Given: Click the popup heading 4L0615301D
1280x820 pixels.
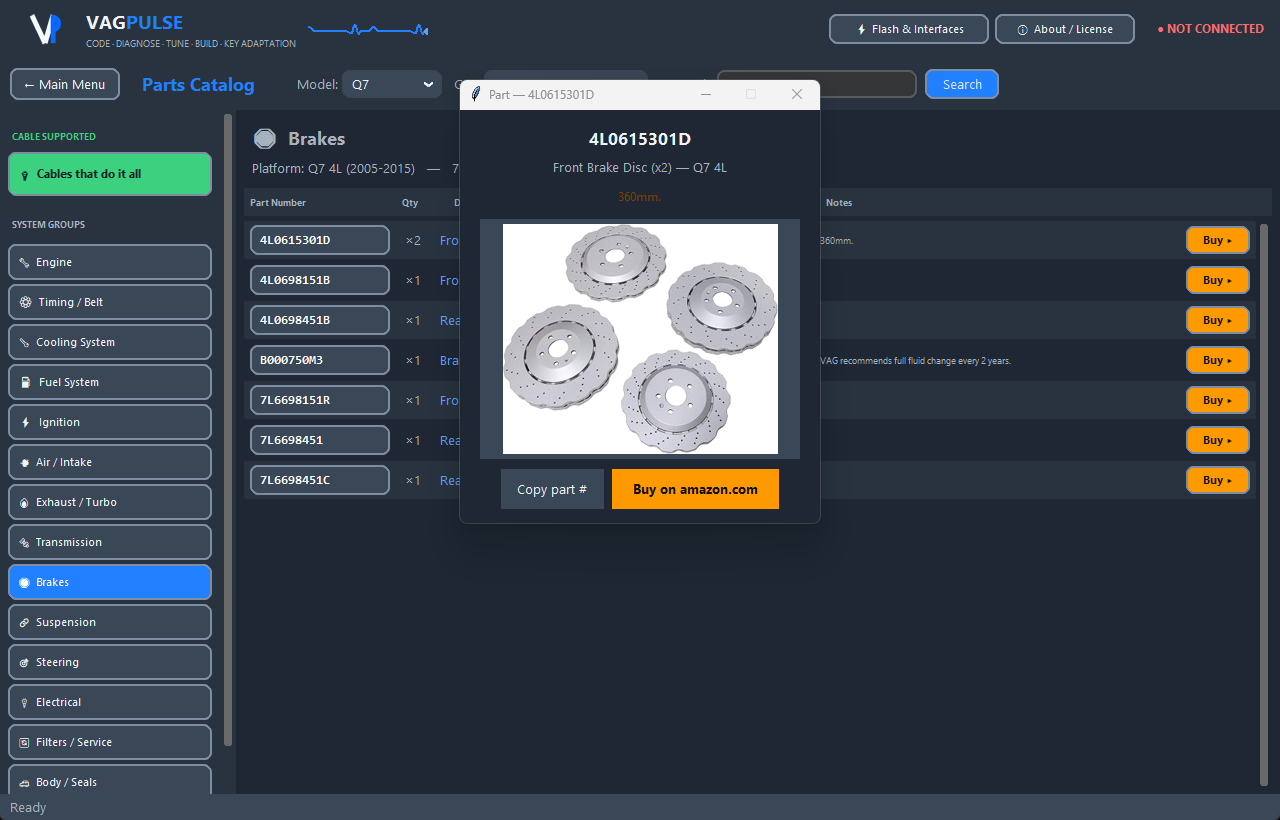Looking at the screenshot, I should click(x=640, y=139).
